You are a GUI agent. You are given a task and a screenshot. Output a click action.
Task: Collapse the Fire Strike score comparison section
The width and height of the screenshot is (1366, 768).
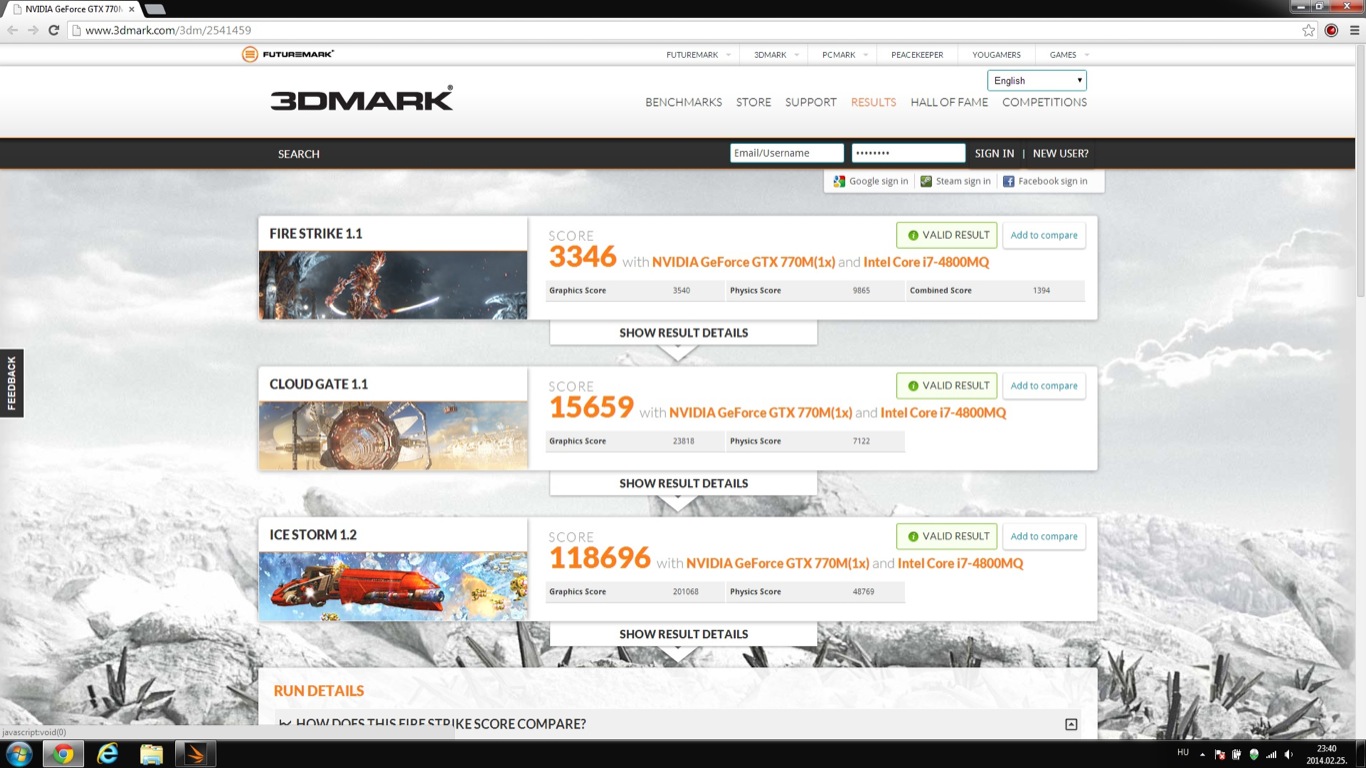tap(1071, 724)
